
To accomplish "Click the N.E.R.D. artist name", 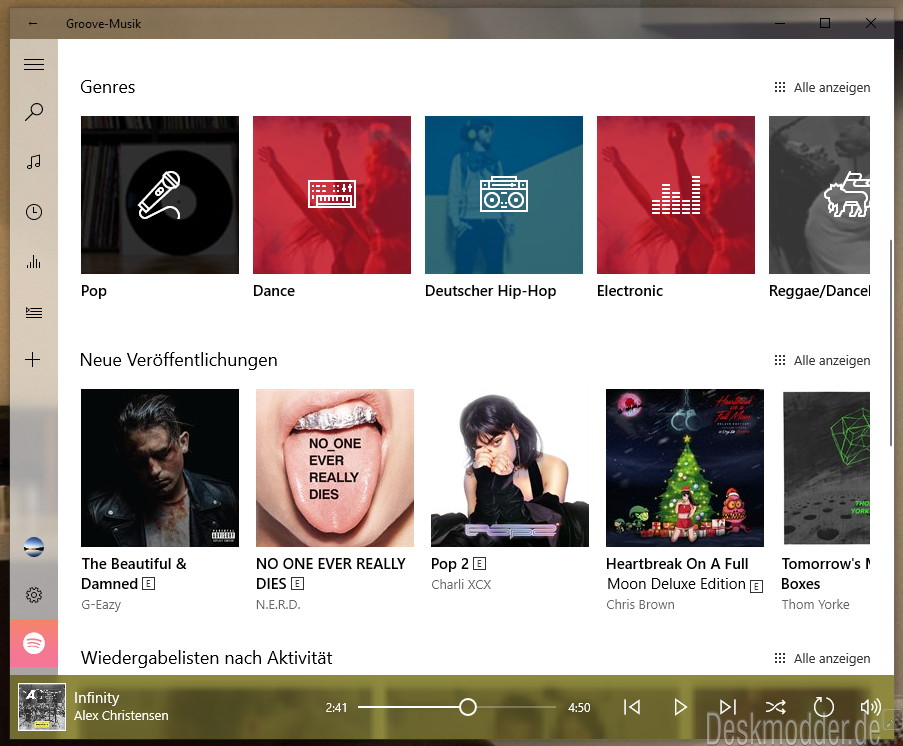I will 278,604.
